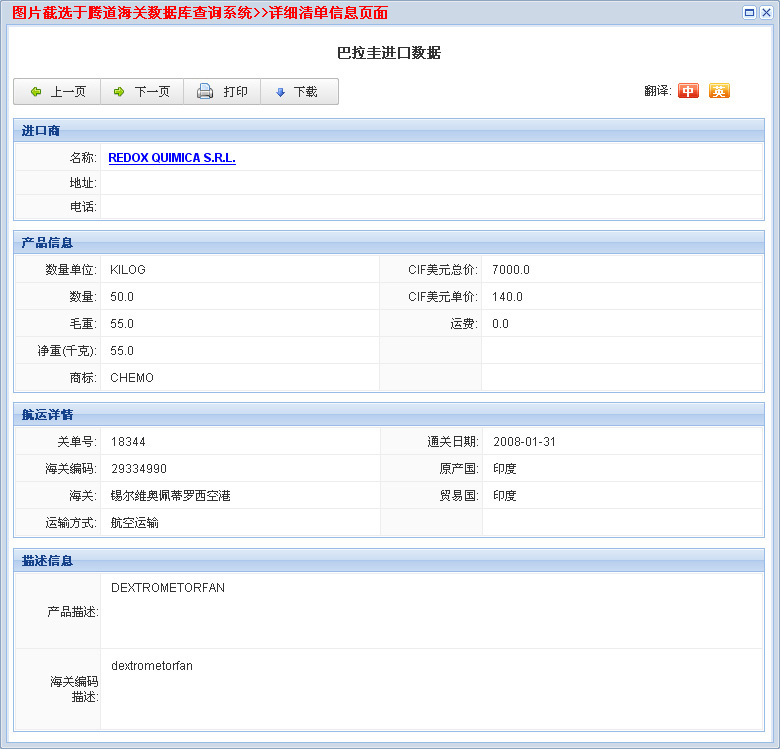Select the declaration number 18344
Viewport: 780px width, 749px height.
pyautogui.click(x=128, y=442)
